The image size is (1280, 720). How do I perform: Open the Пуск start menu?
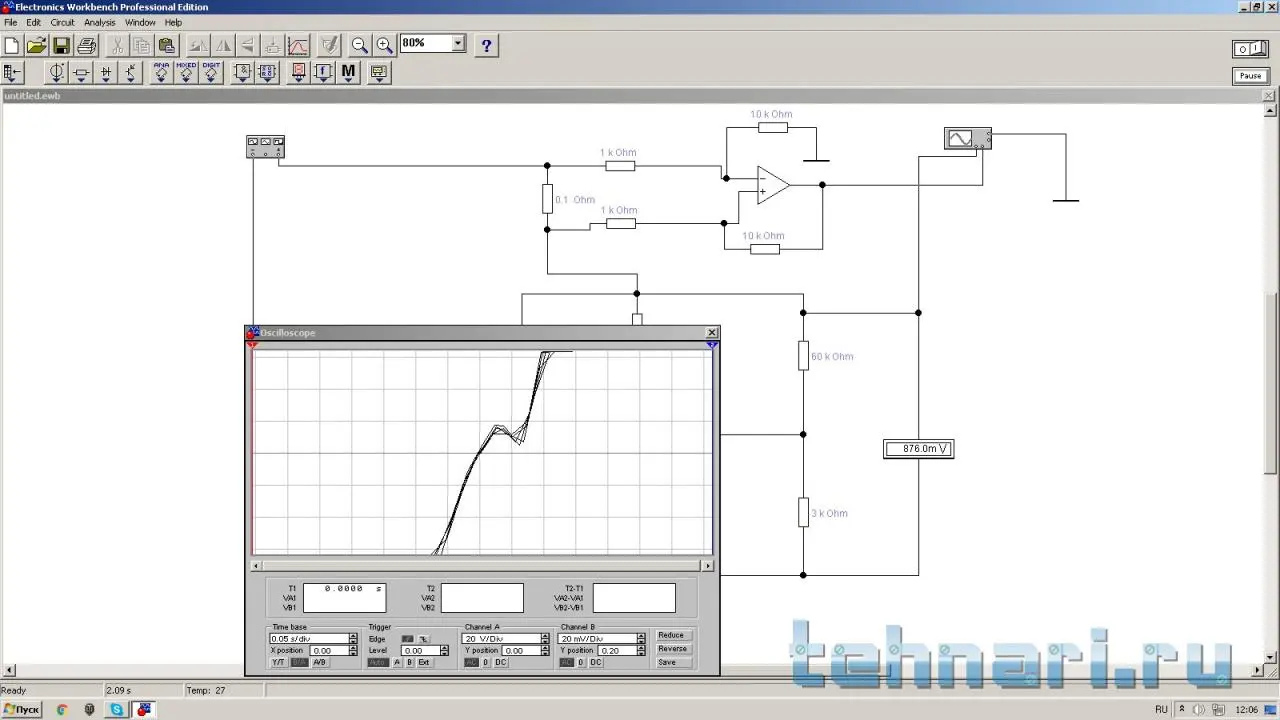pyautogui.click(x=22, y=710)
